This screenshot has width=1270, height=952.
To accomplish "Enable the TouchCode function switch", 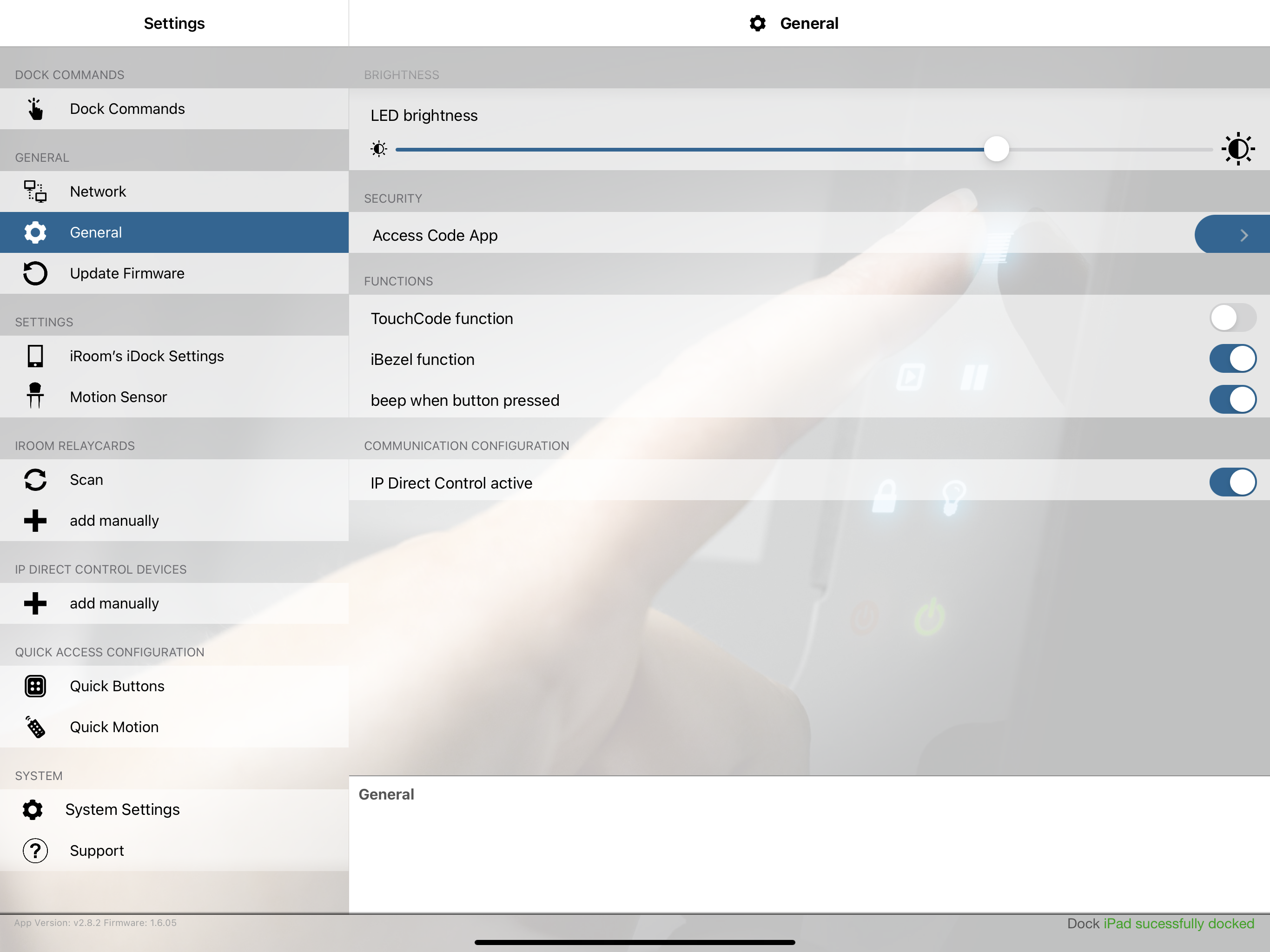I will point(1233,317).
